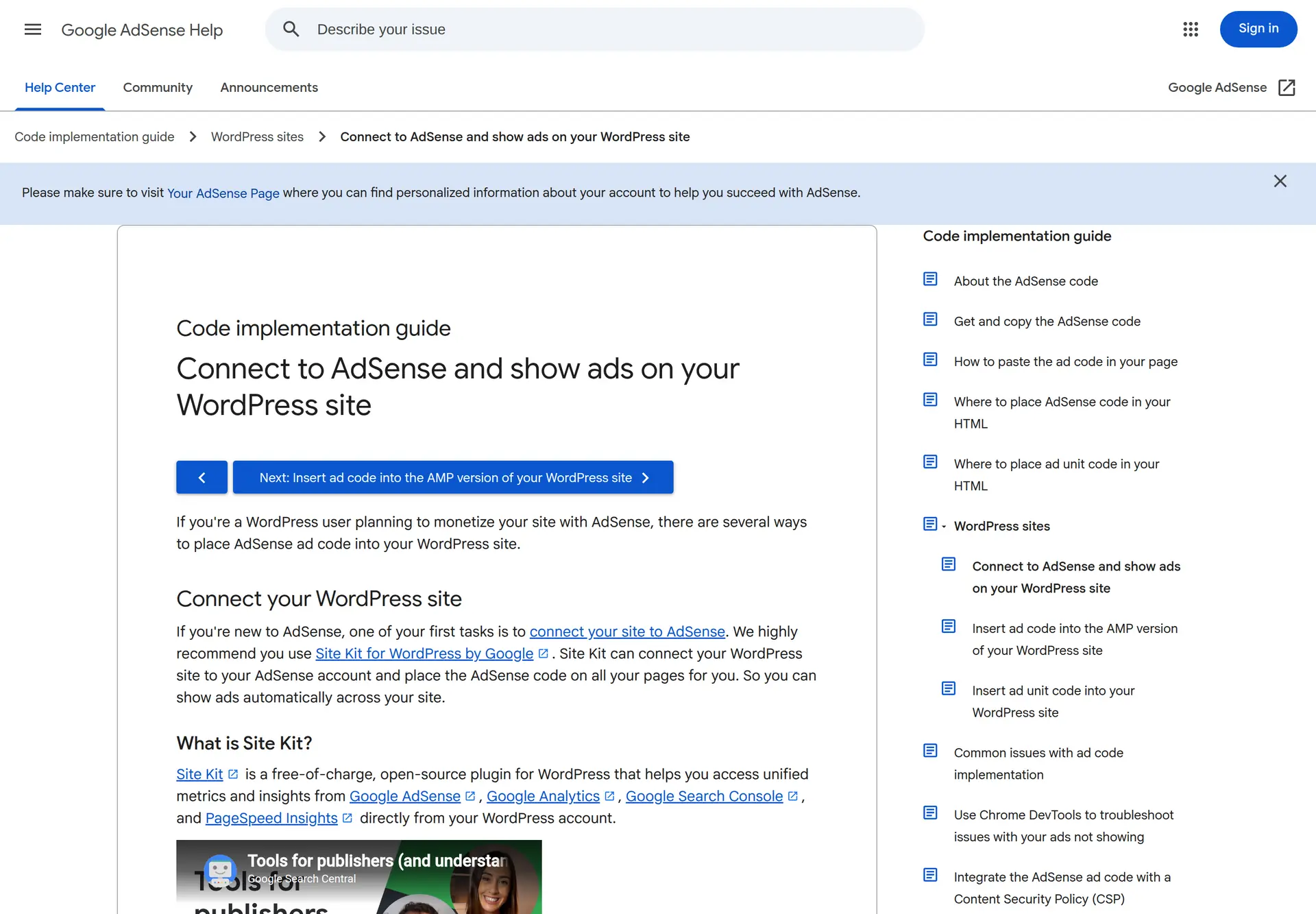Dismiss the AdSense Page banner
1316x914 pixels.
1280,181
